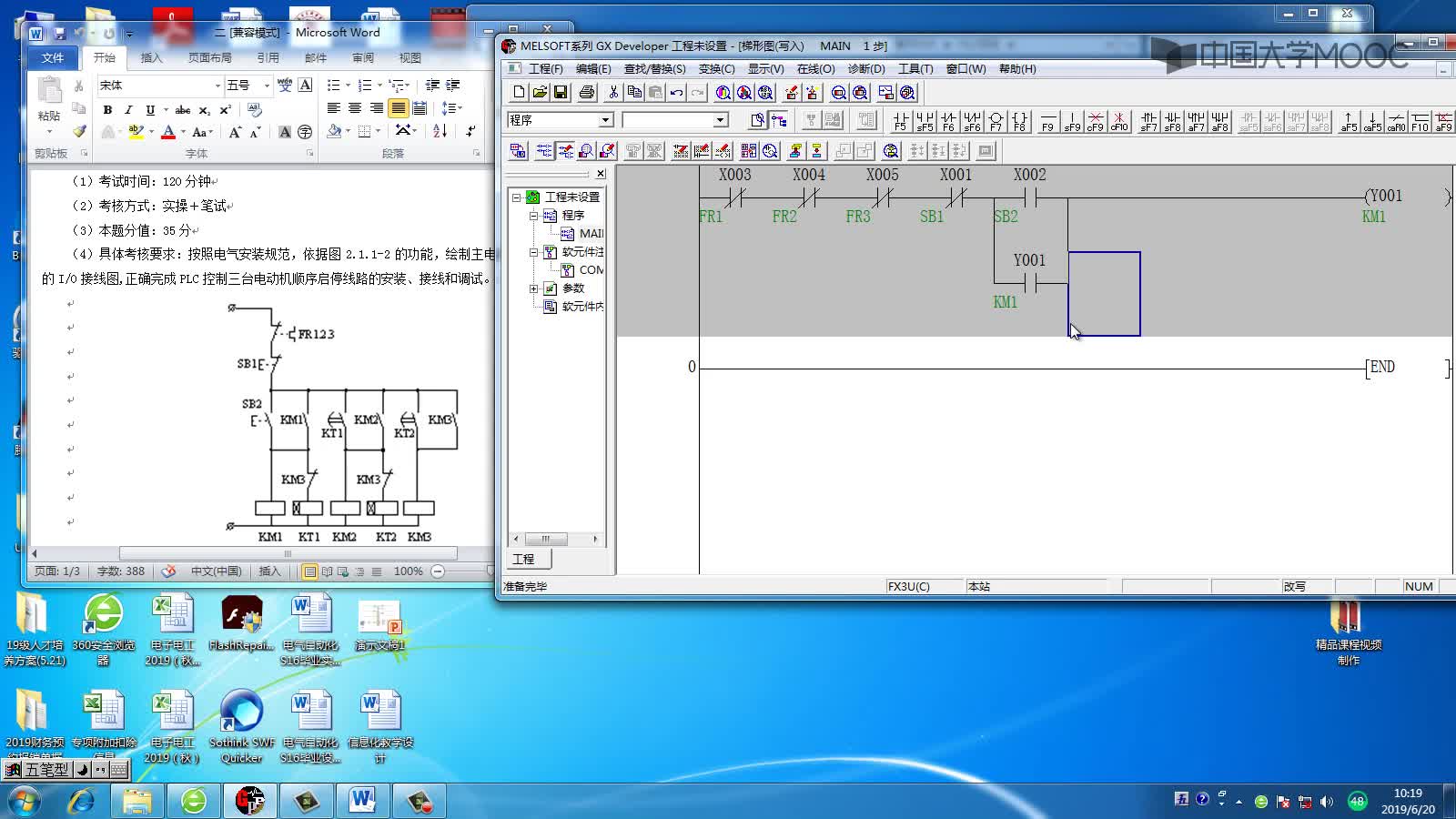1456x819 pixels.
Task: Click ladder/list switch icon in lower toolbar
Action: coord(518,151)
